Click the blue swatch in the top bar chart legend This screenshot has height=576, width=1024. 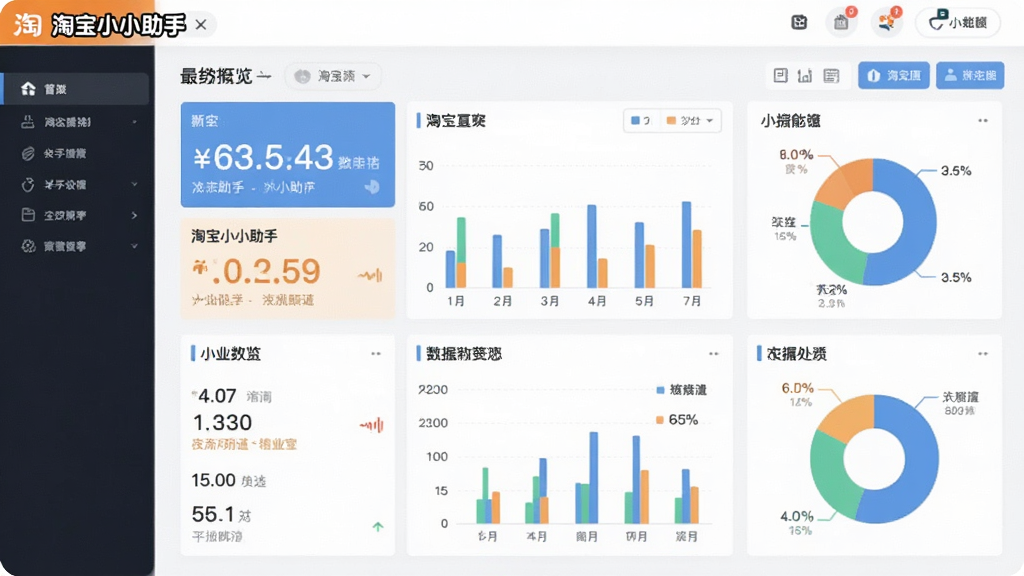[x=635, y=121]
